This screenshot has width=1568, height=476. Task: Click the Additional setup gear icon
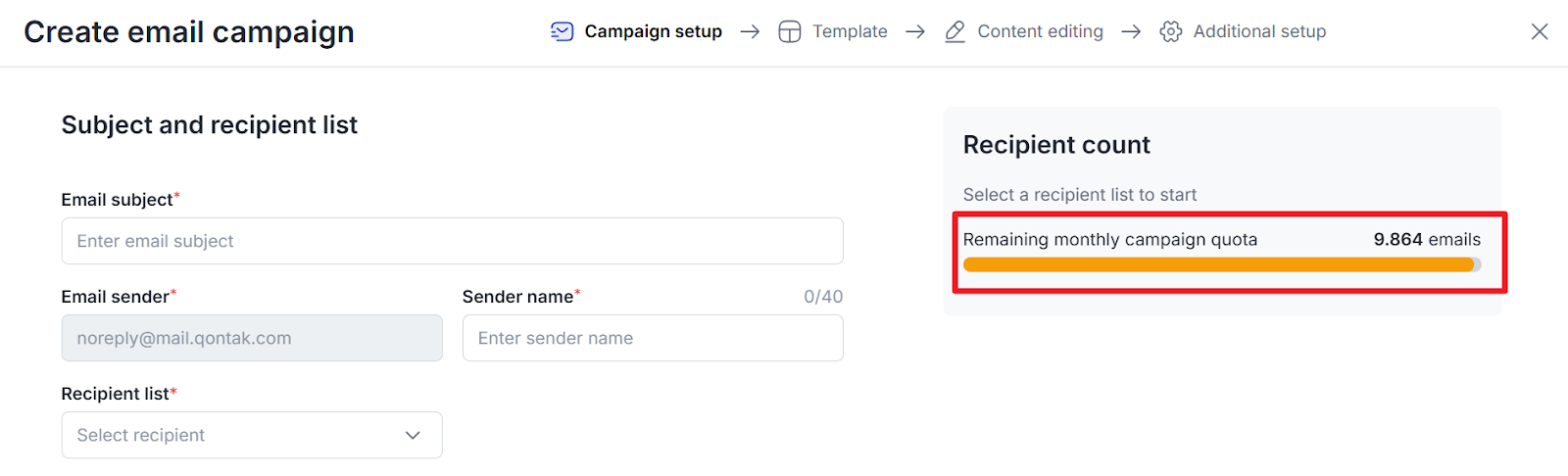pos(1170,31)
